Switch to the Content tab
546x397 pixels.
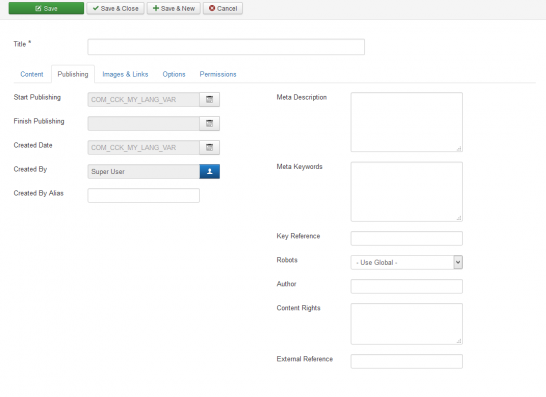tap(32, 74)
